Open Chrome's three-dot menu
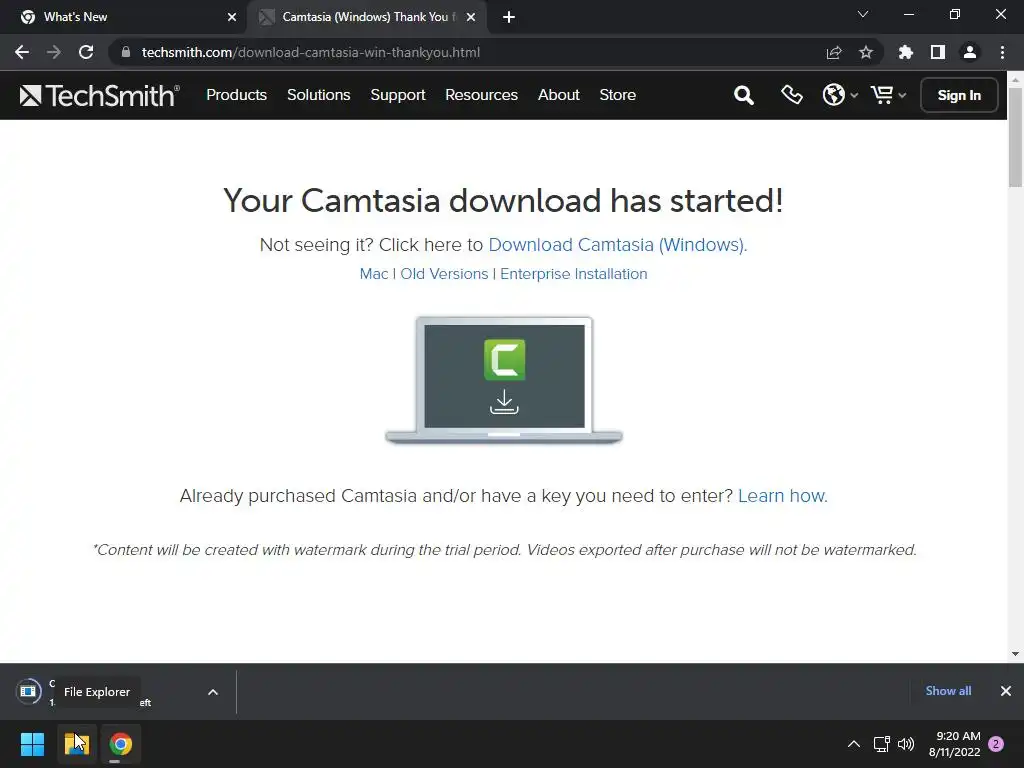Image resolution: width=1024 pixels, height=768 pixels. point(1002,52)
